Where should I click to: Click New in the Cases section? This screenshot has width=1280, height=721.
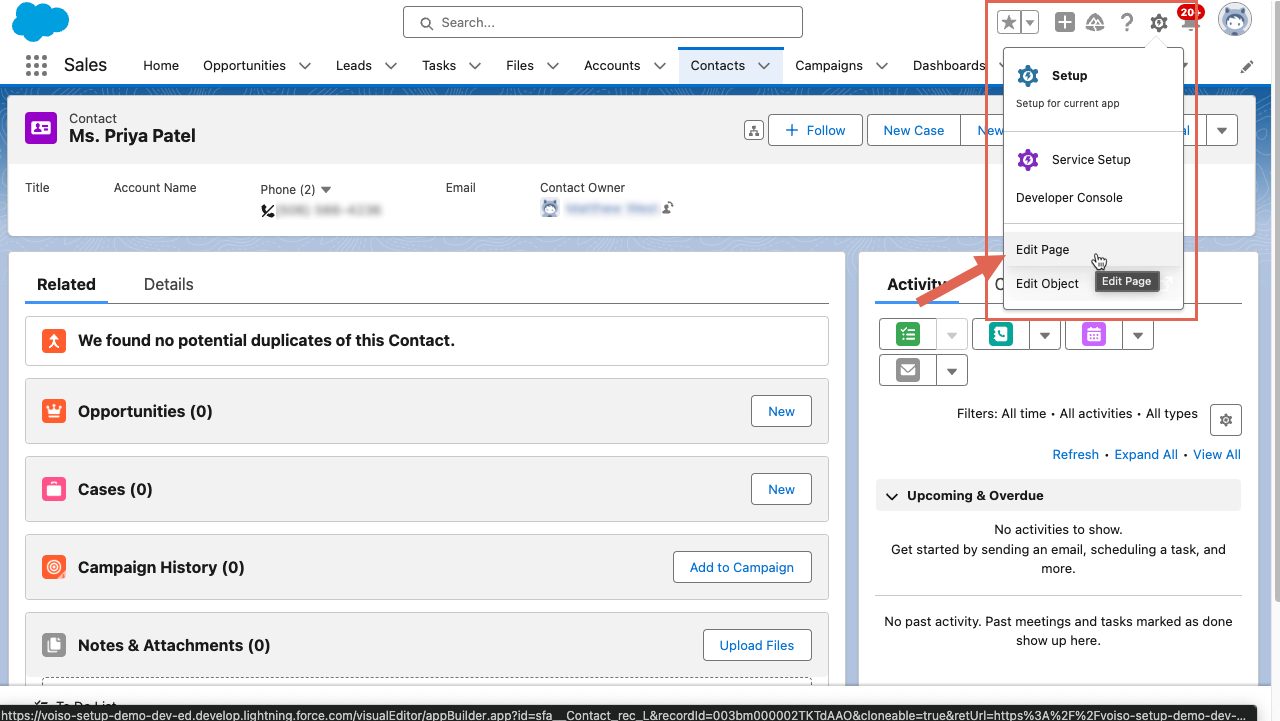coord(781,489)
